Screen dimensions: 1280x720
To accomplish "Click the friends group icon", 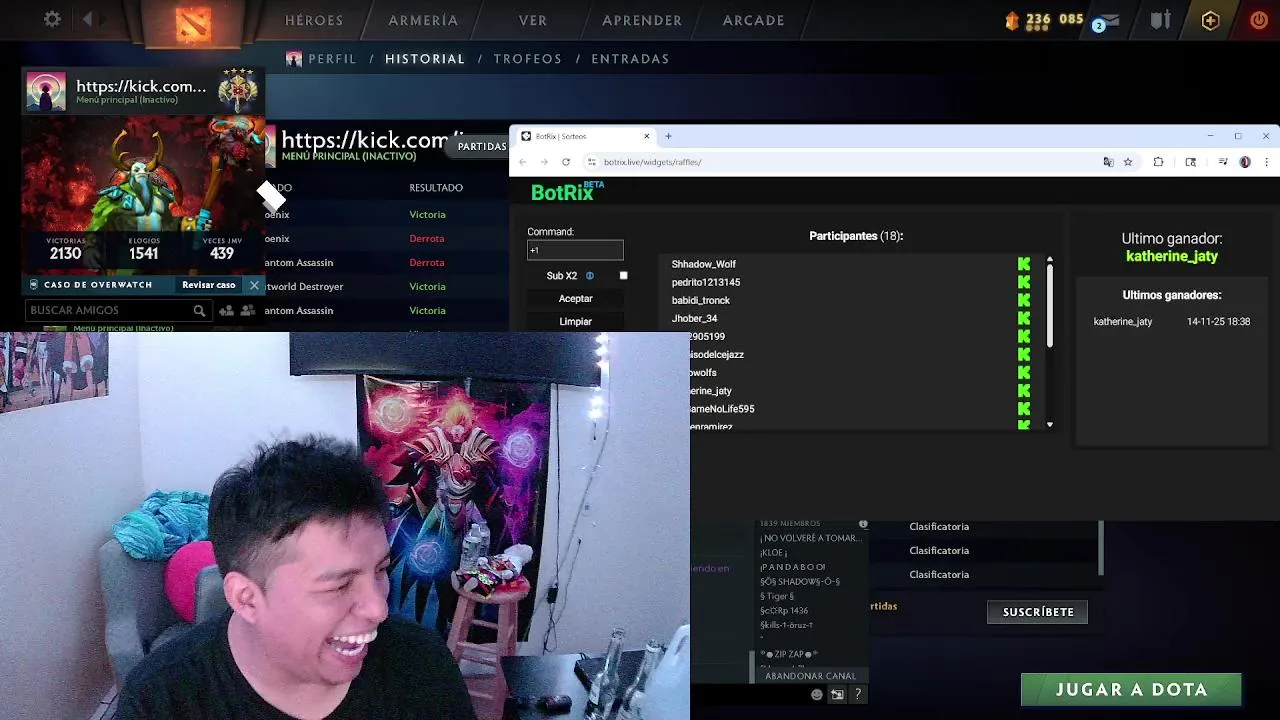I will click(247, 311).
